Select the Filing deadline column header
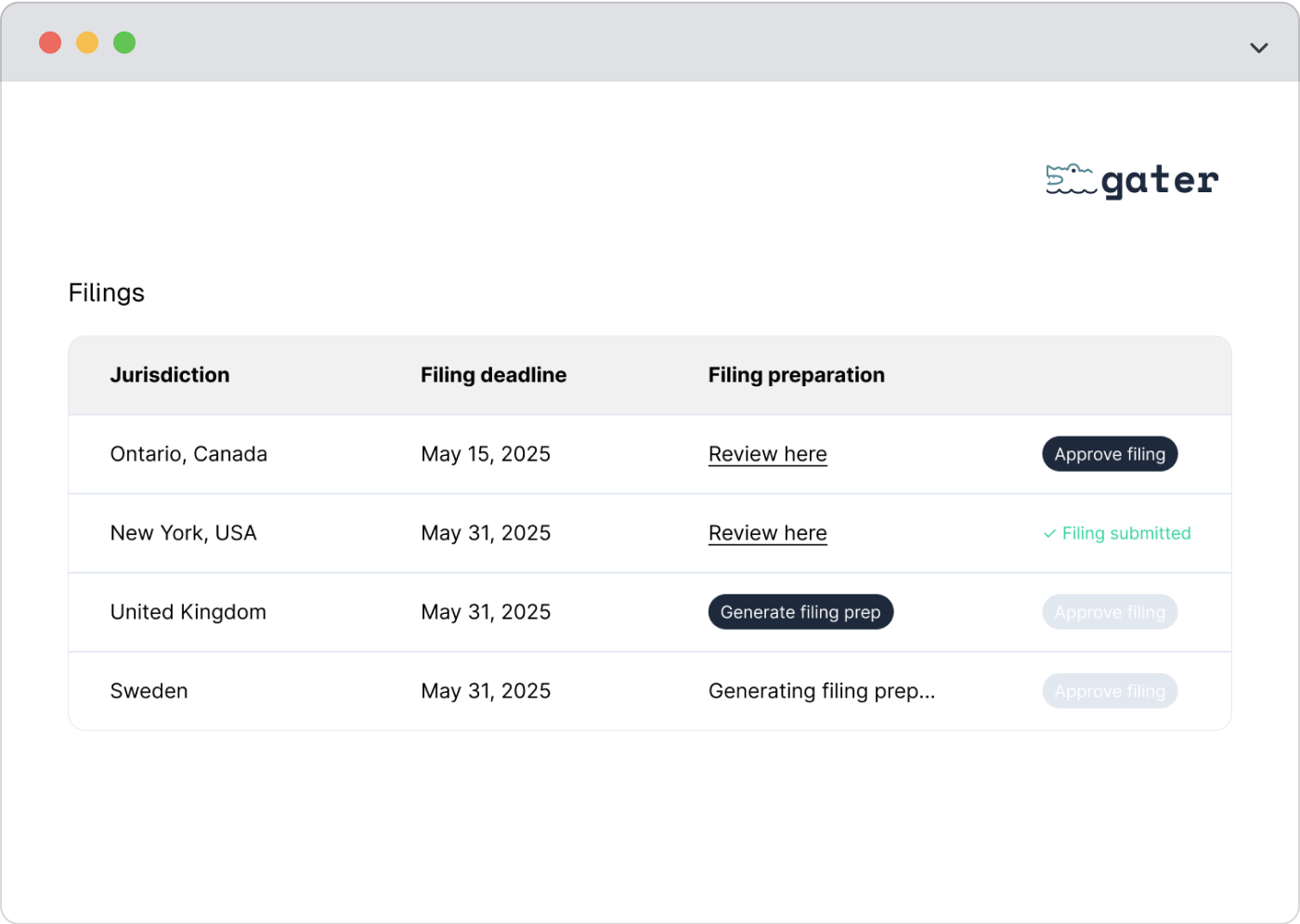1300x924 pixels. pyautogui.click(x=493, y=375)
